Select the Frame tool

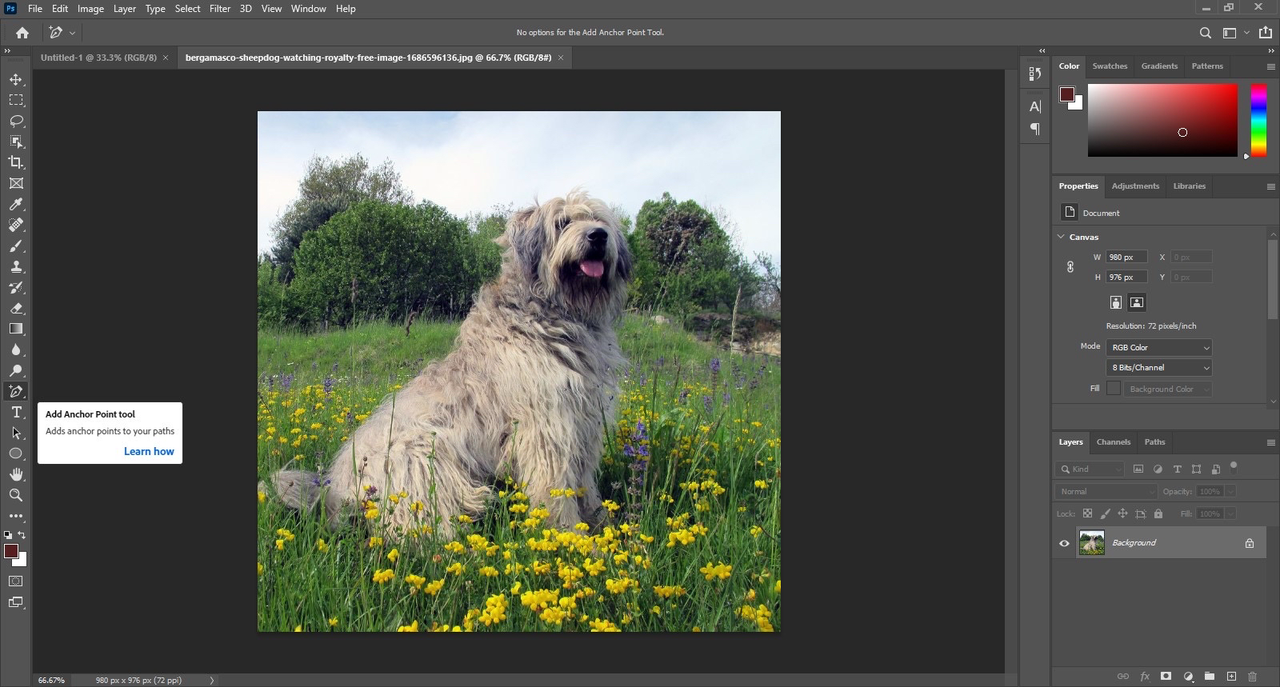tap(16, 183)
